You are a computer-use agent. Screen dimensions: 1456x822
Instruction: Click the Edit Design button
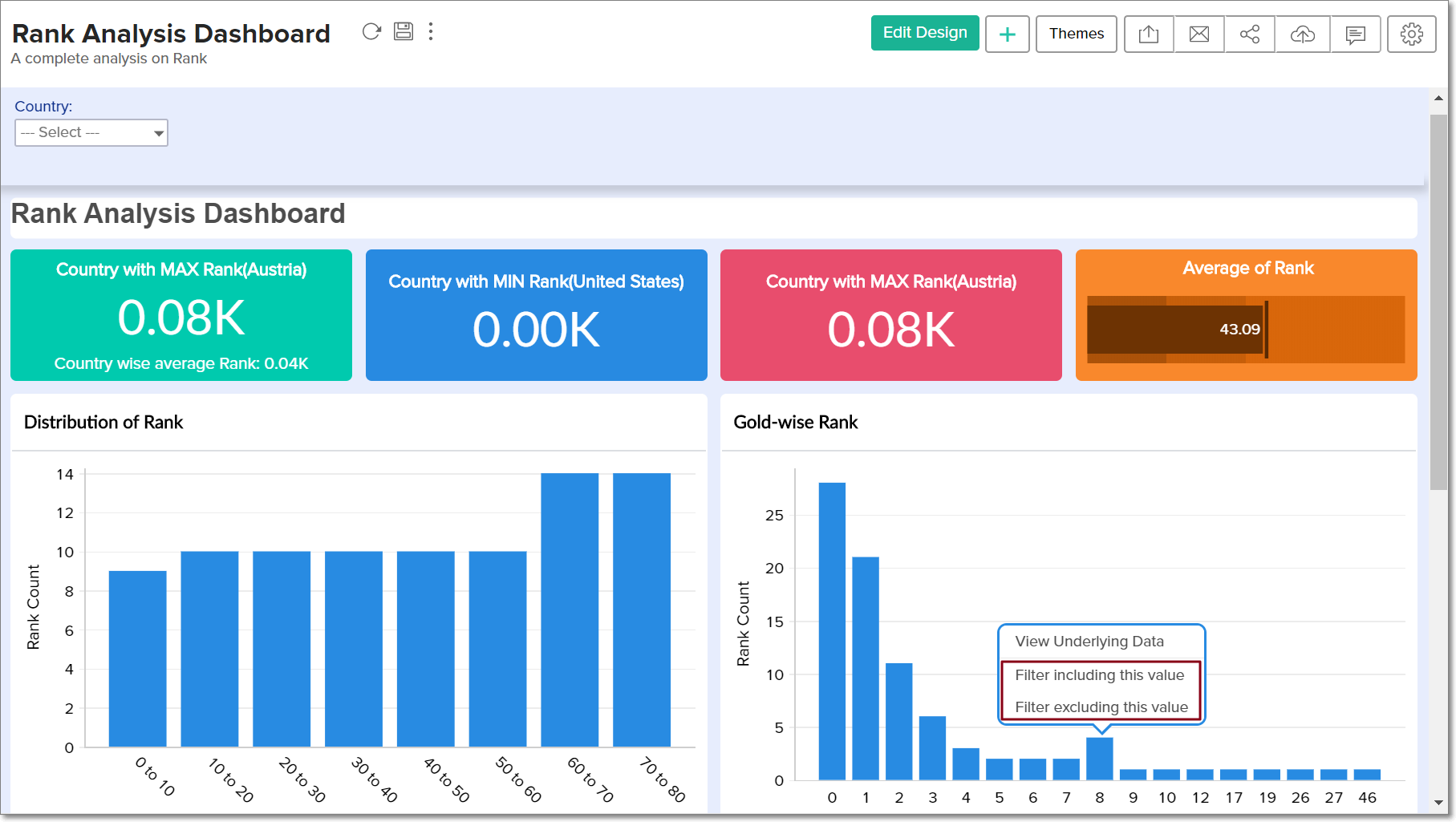(x=925, y=33)
